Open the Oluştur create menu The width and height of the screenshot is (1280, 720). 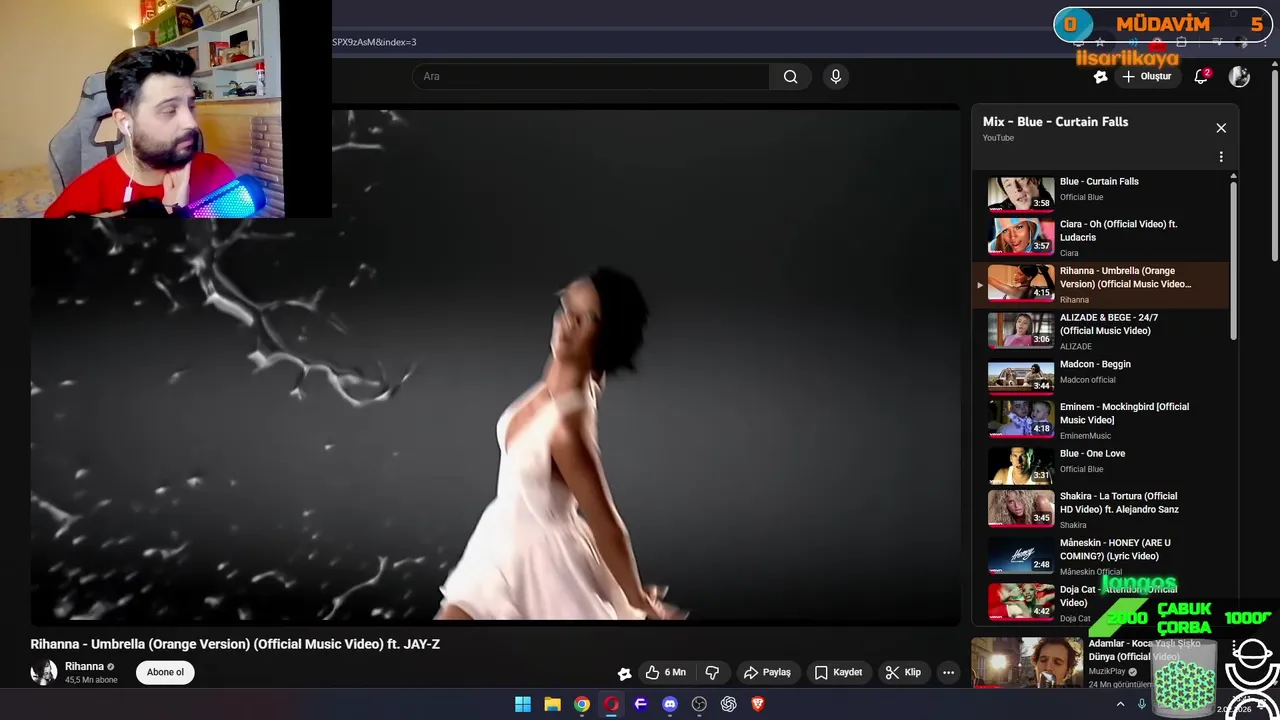1146,76
